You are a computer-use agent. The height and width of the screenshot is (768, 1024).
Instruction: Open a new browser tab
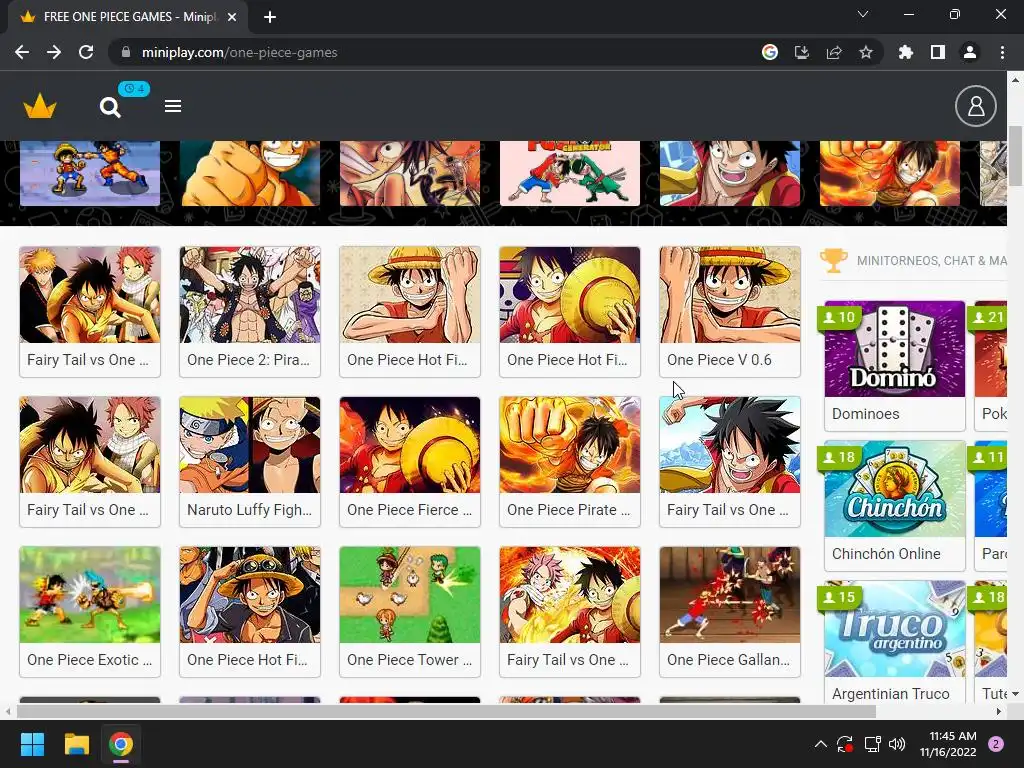coord(270,17)
